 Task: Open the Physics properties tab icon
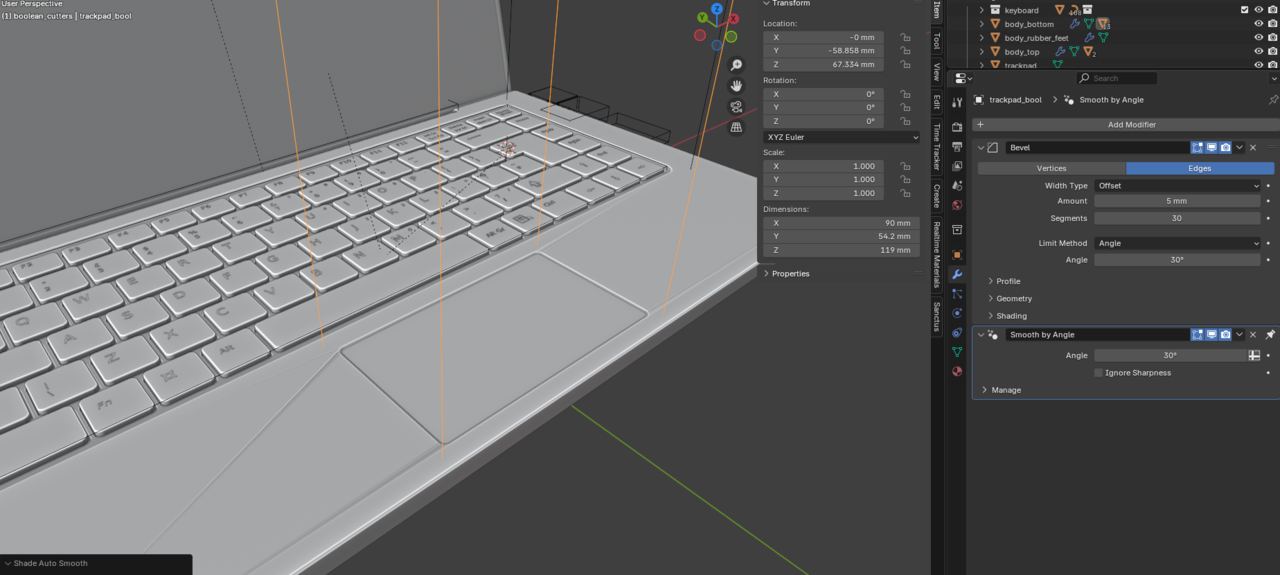coord(957,313)
